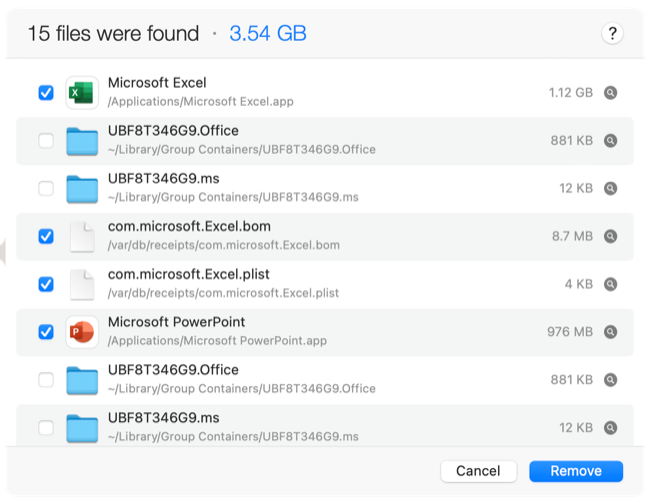The image size is (650, 504).
Task: Reveal Microsoft Excel using its magnifier icon
Action: coord(611,93)
